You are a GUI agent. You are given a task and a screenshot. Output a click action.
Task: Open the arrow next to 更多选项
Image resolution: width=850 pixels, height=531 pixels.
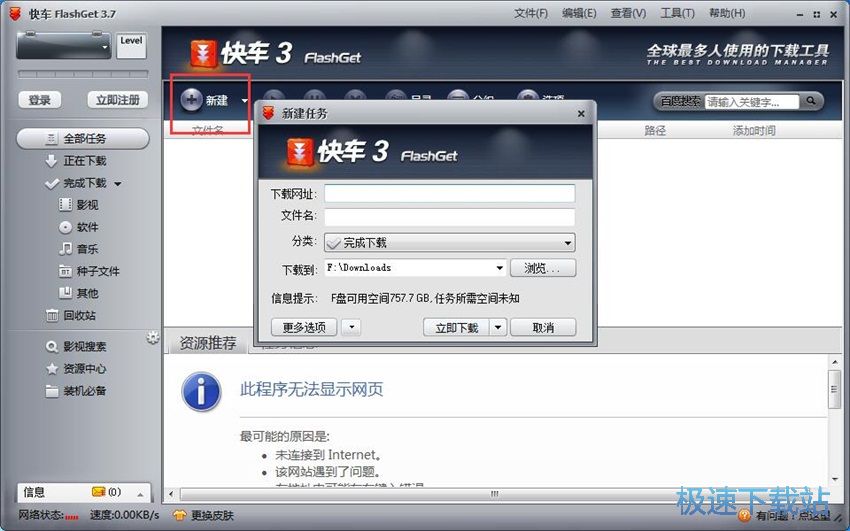[351, 327]
